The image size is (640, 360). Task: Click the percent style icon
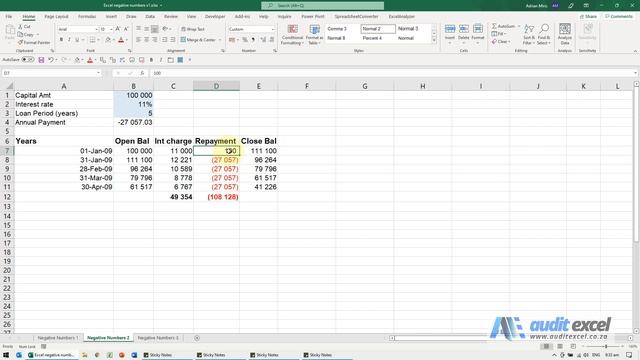tap(245, 40)
